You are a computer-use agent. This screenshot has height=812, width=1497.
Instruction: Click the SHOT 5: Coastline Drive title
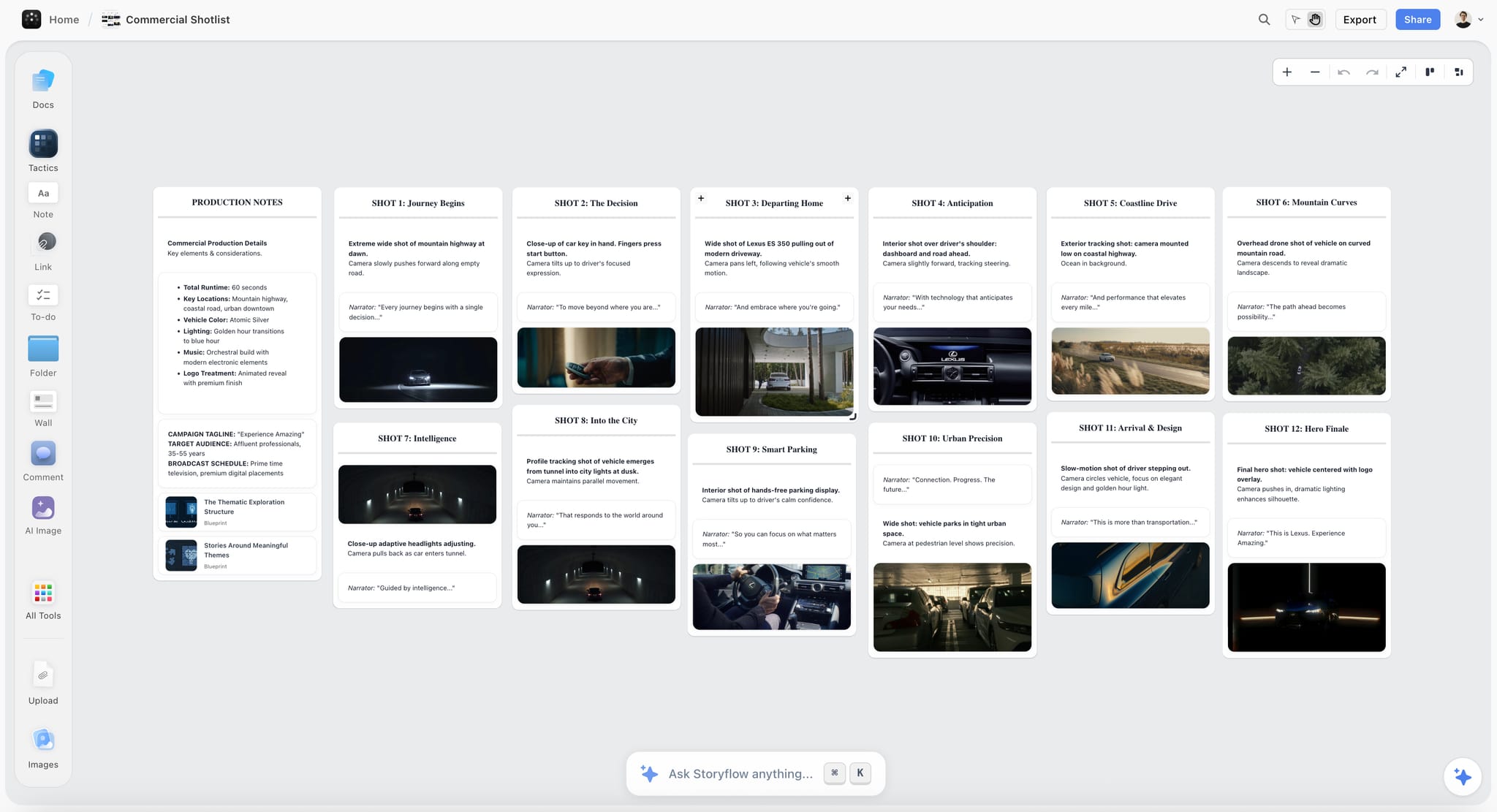click(1131, 203)
